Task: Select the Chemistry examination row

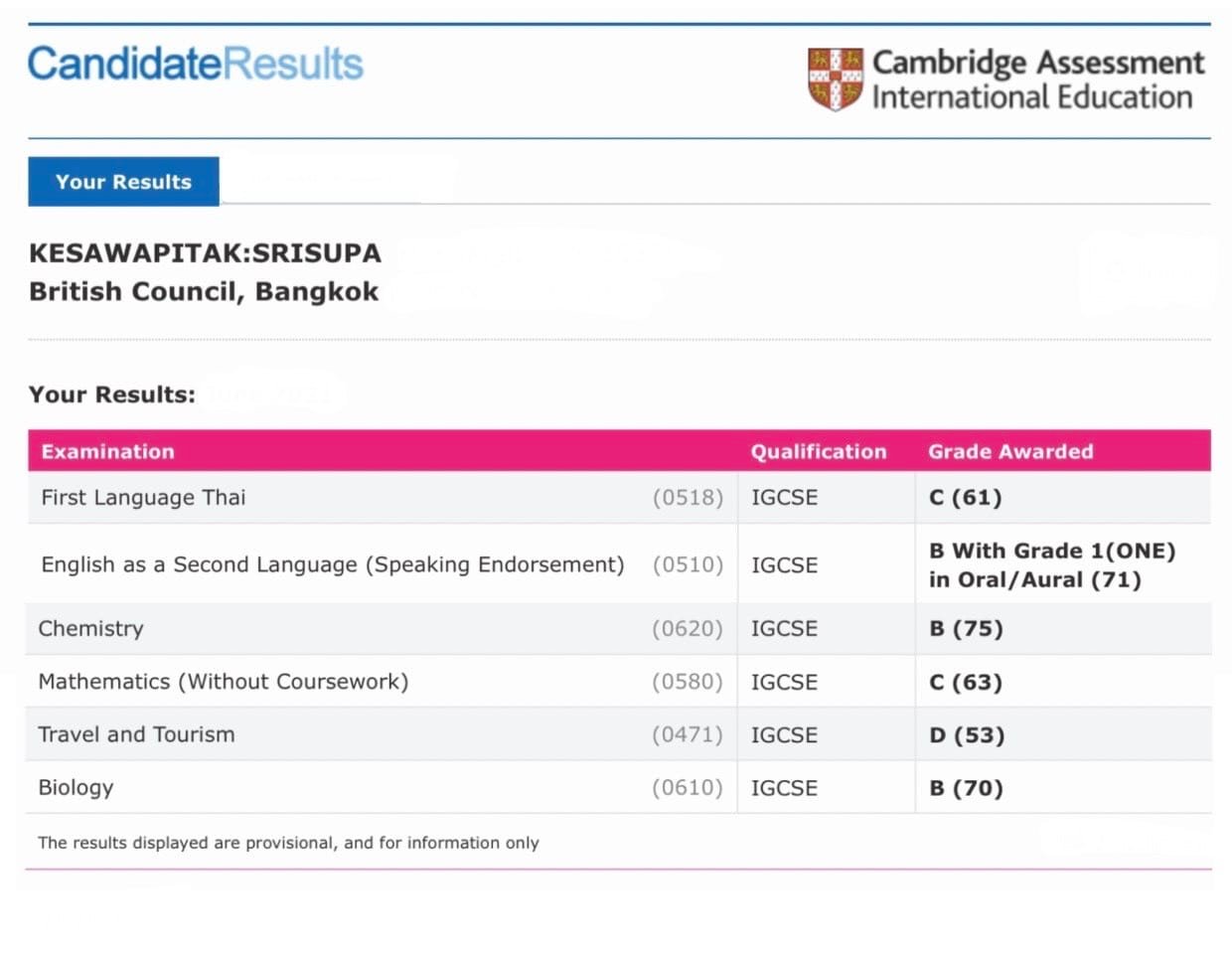Action: pyautogui.click(x=619, y=628)
